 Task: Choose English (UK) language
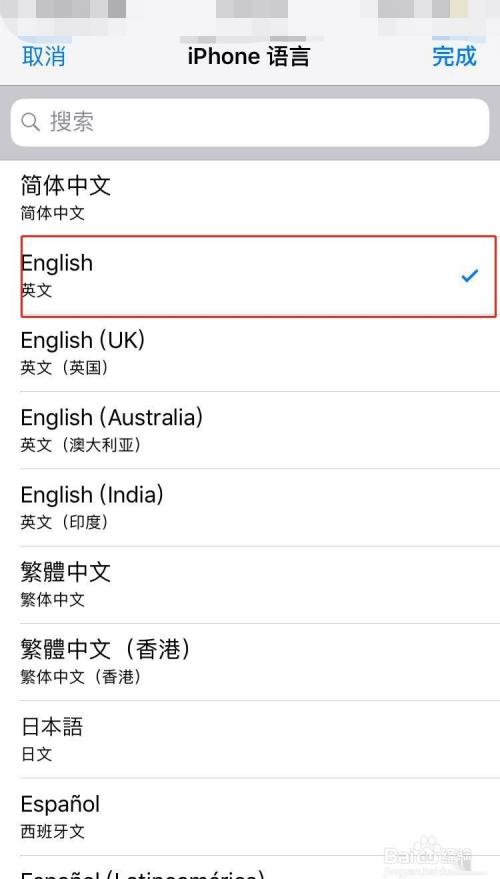[x=250, y=353]
